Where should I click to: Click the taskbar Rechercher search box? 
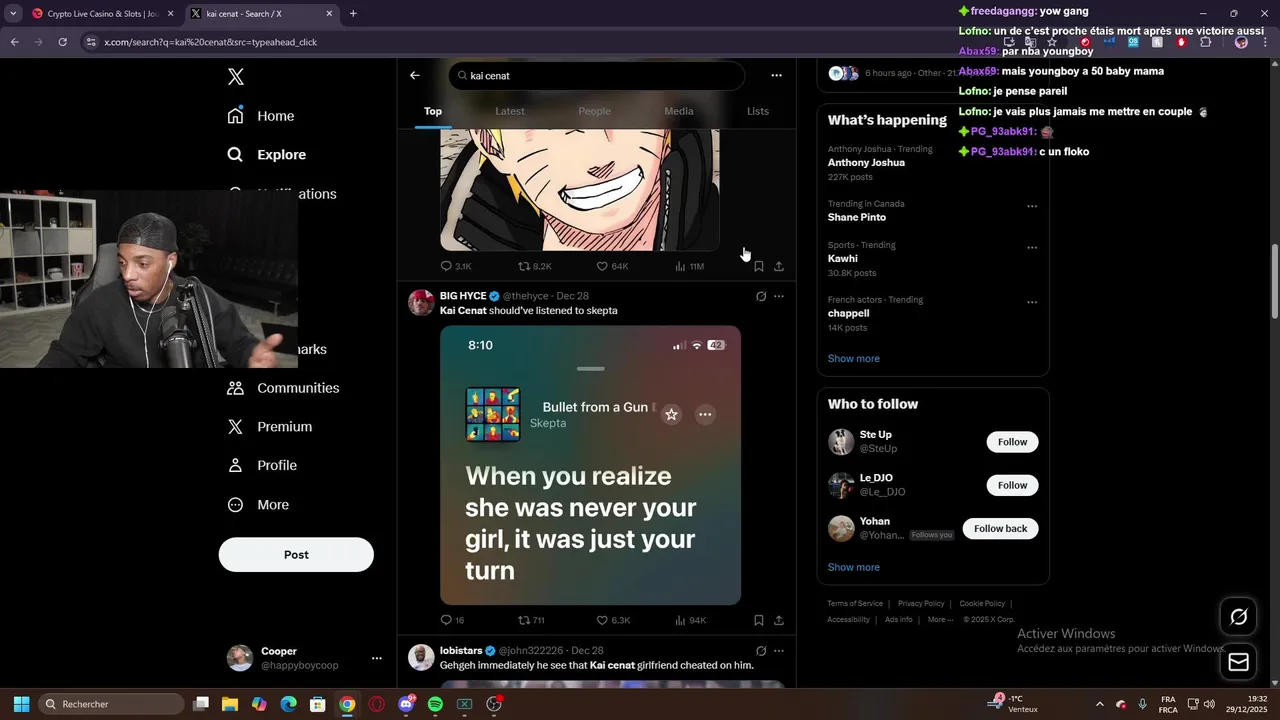pyautogui.click(x=111, y=704)
